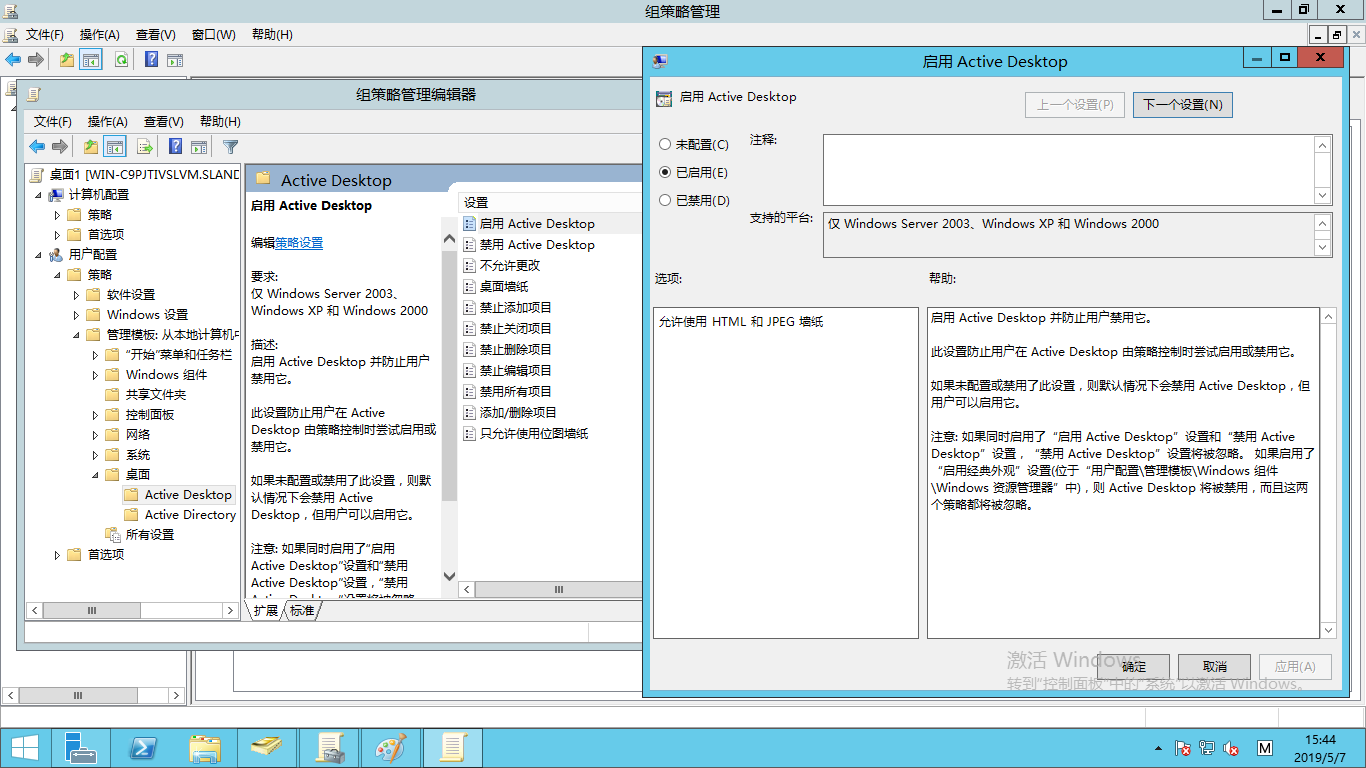Image resolution: width=1366 pixels, height=768 pixels.
Task: Open 窗口(W) menu in Group Policy Management
Action: pyautogui.click(x=213, y=35)
